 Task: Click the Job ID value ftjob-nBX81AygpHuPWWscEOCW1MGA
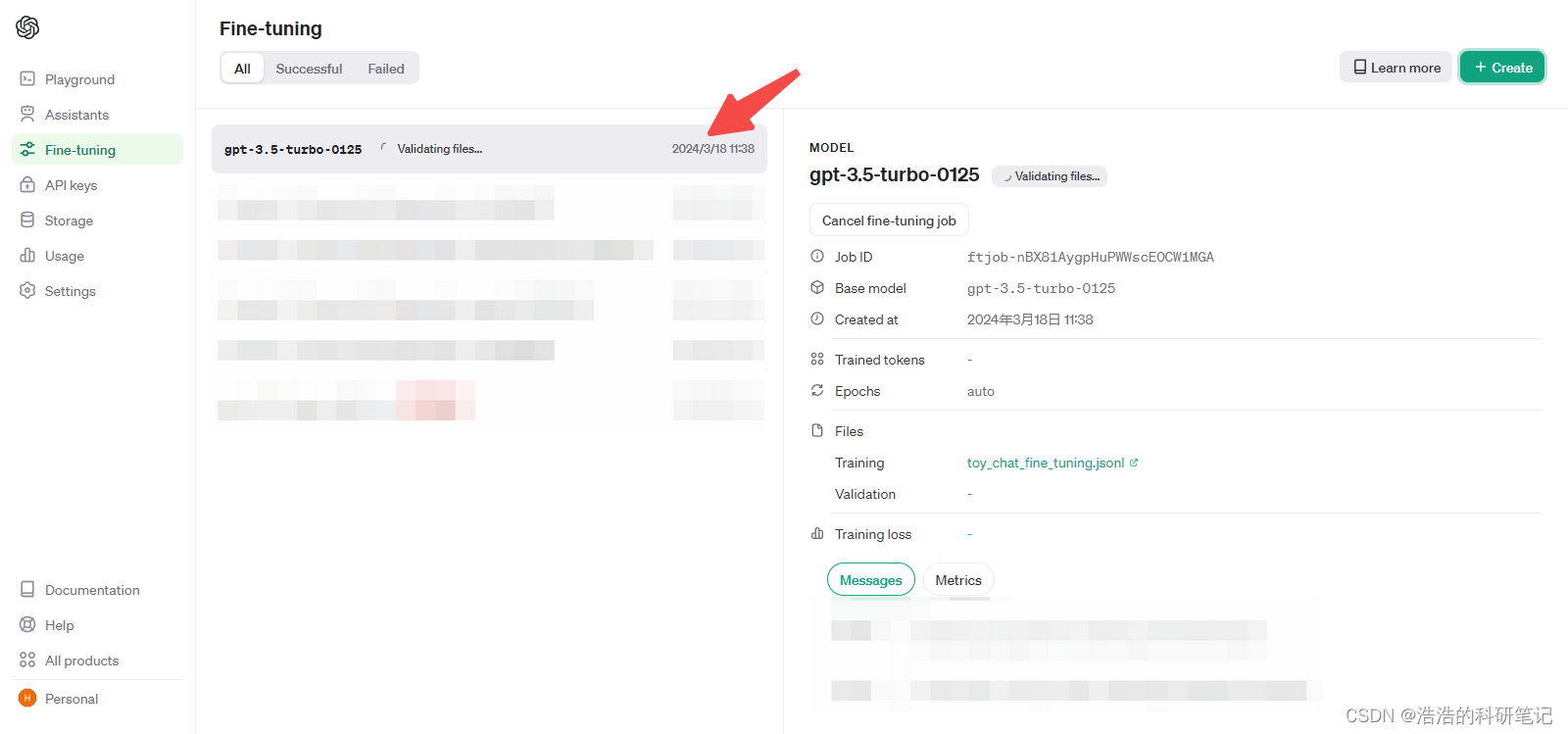pyautogui.click(x=1090, y=257)
